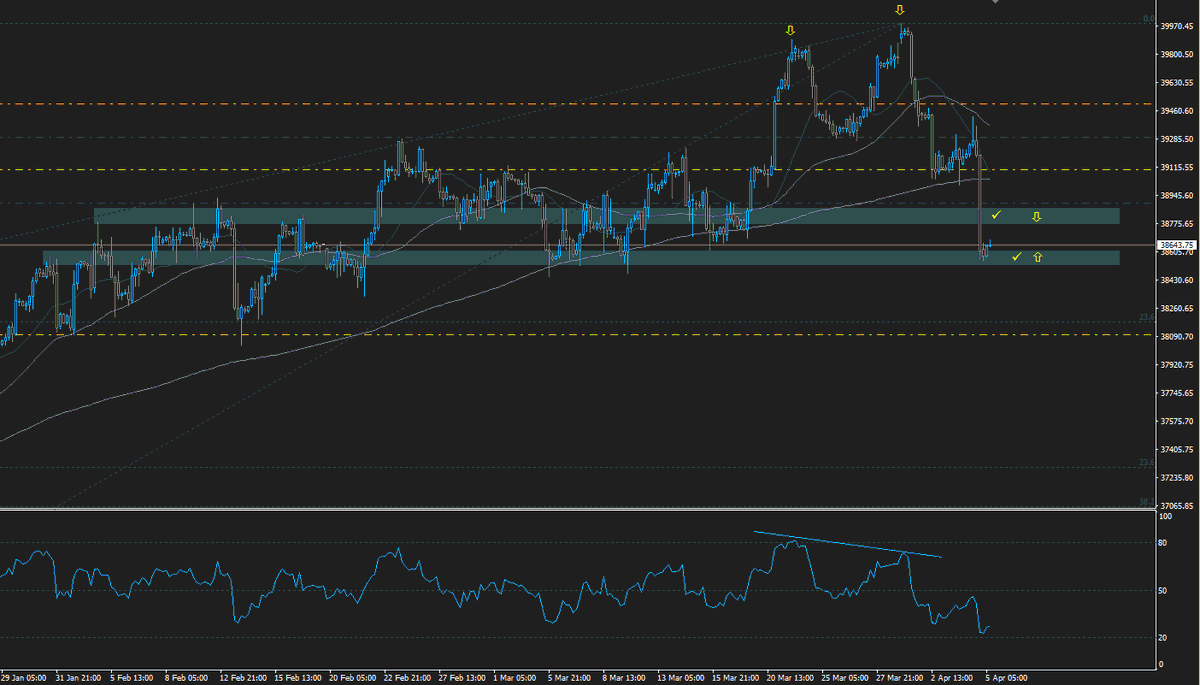This screenshot has width=1200, height=685.
Task: Click the 37745.65 price scale label
Action: (1176, 393)
